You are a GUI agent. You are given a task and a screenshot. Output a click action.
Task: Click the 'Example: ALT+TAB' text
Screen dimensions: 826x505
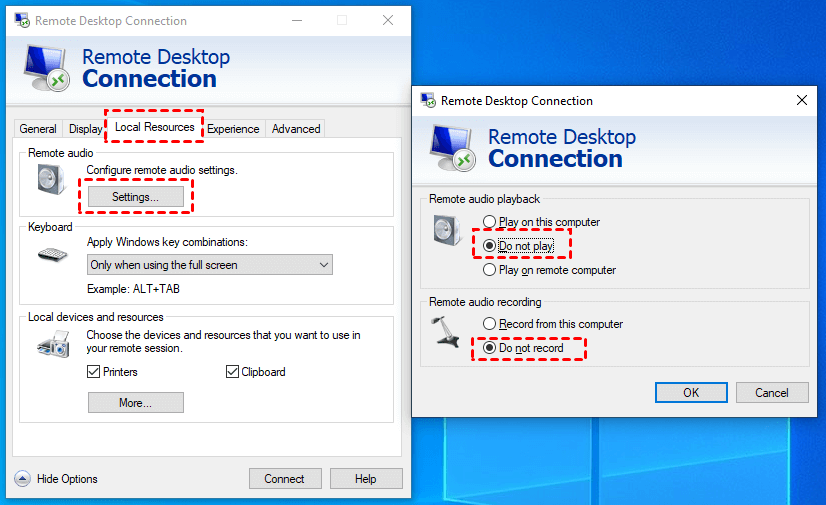[133, 289]
